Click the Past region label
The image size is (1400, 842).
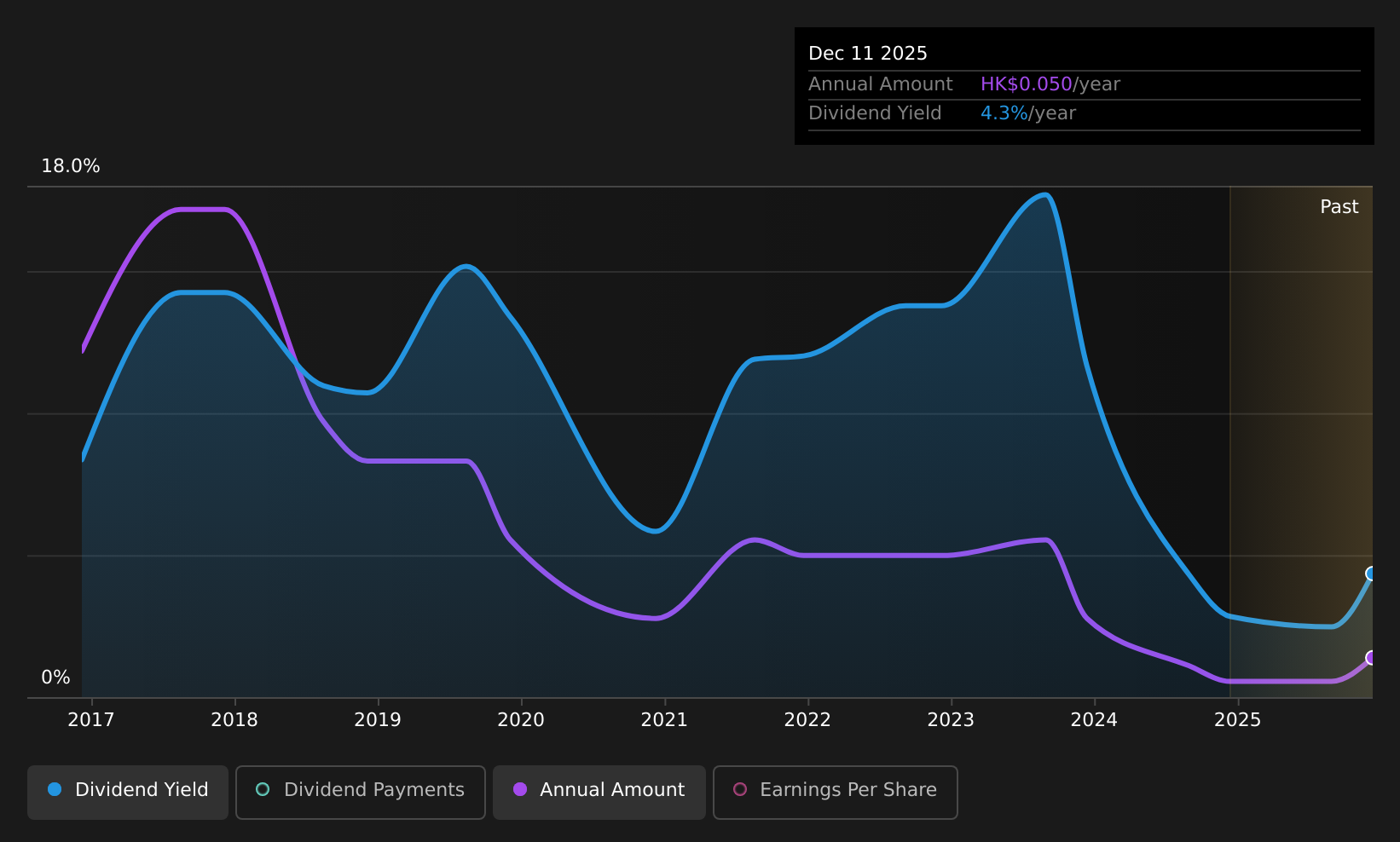[x=1339, y=207]
